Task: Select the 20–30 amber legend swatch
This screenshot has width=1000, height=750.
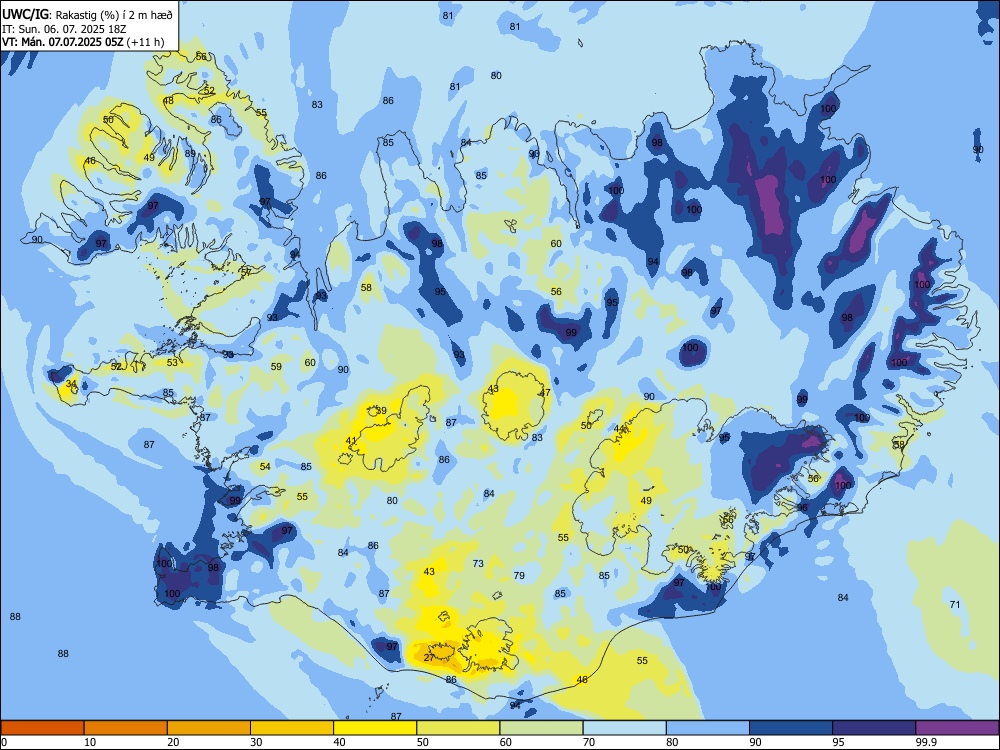Action: coord(209,728)
